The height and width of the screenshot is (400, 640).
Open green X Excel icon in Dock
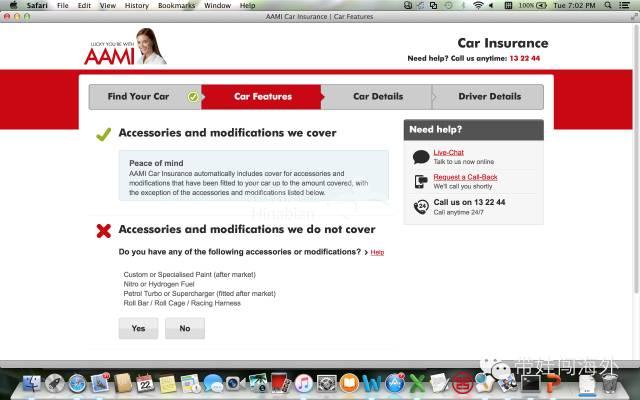417,384
